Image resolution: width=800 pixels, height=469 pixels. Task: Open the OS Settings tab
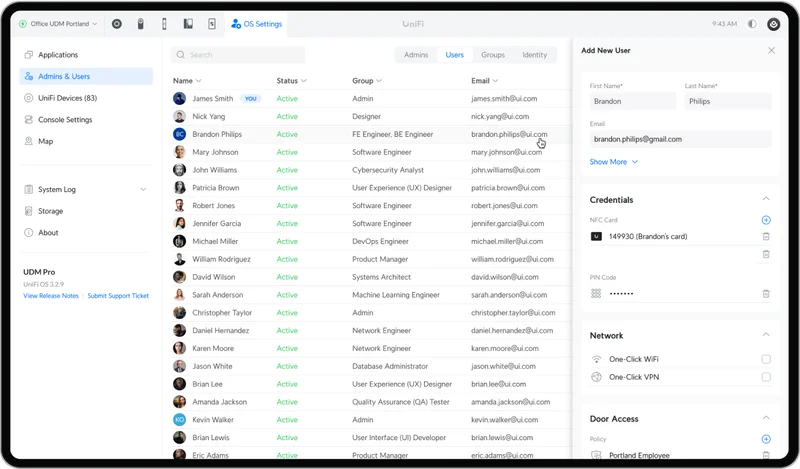(257, 24)
